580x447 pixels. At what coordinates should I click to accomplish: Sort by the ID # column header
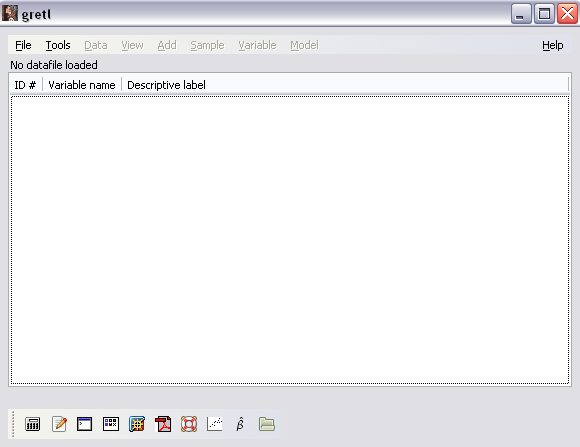(x=26, y=85)
